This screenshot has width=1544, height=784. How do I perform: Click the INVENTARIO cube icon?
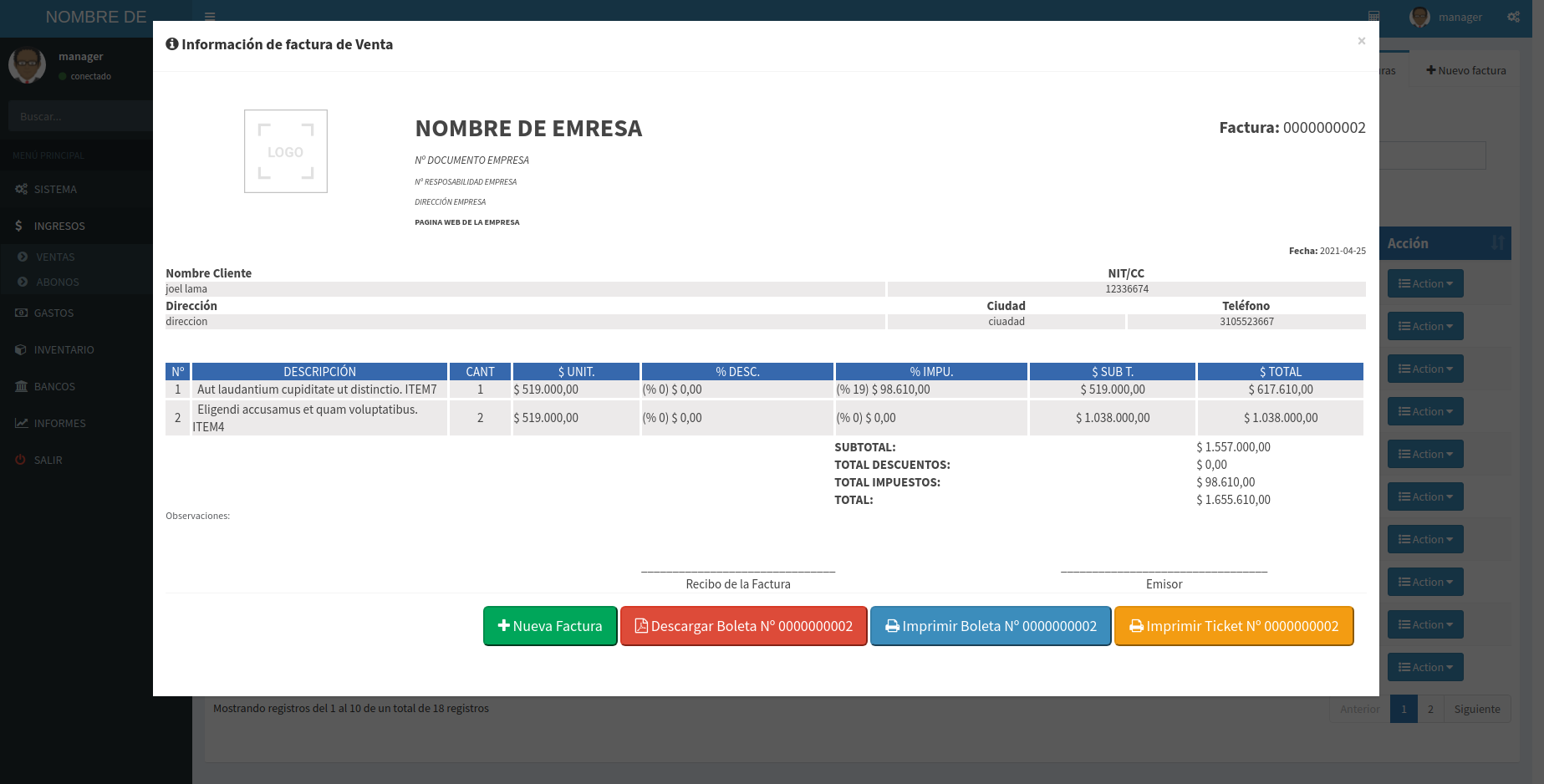click(x=21, y=350)
